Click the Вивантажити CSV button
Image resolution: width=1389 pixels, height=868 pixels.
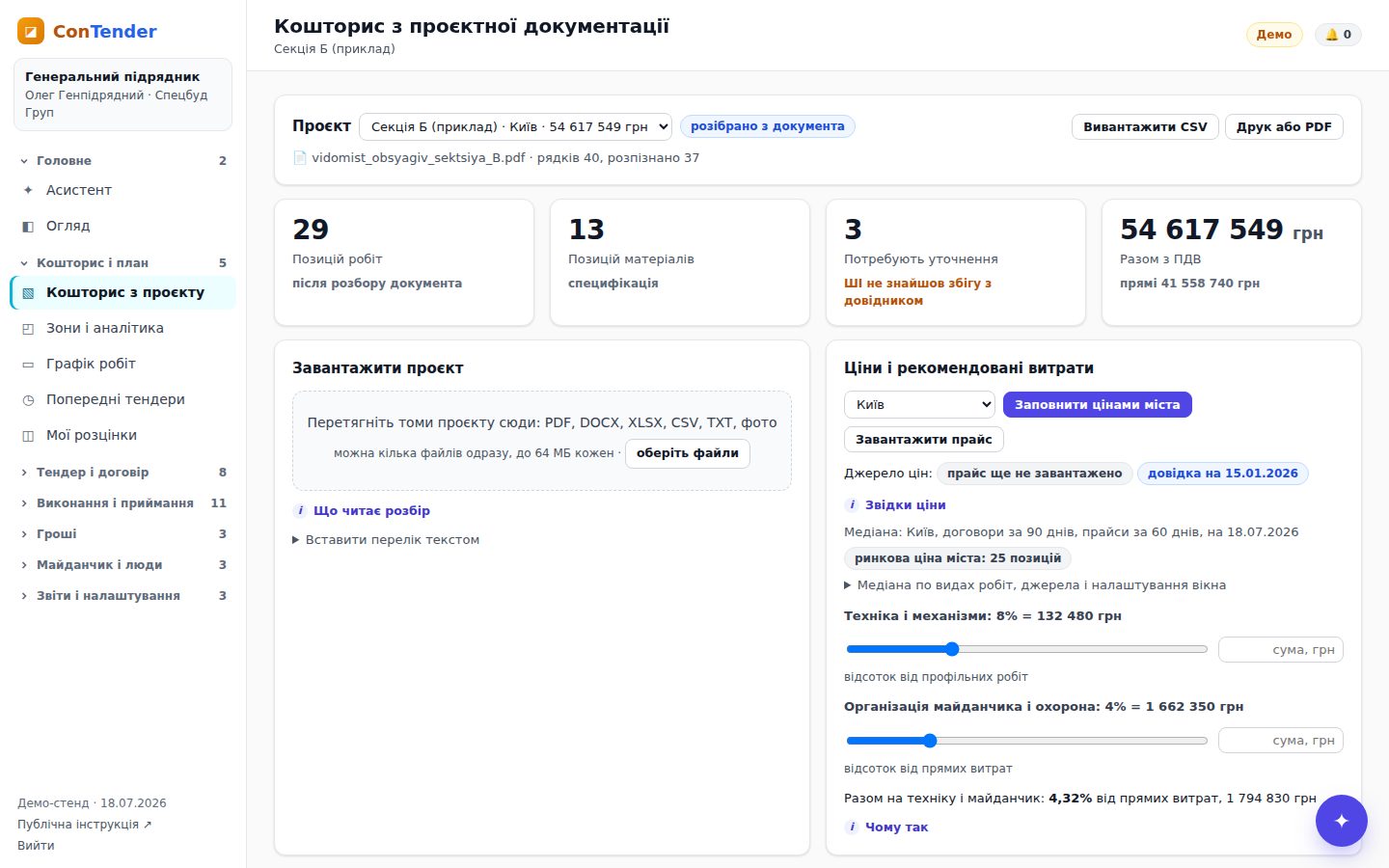(x=1145, y=126)
